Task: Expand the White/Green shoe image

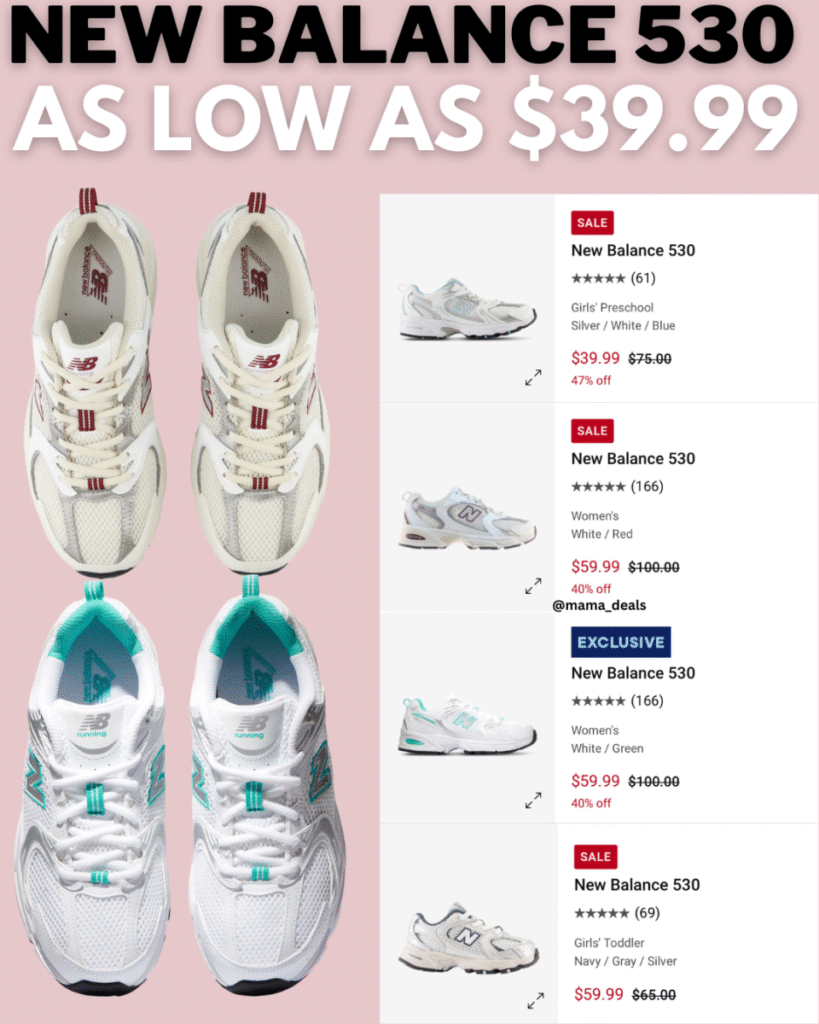Action: pyautogui.click(x=534, y=800)
